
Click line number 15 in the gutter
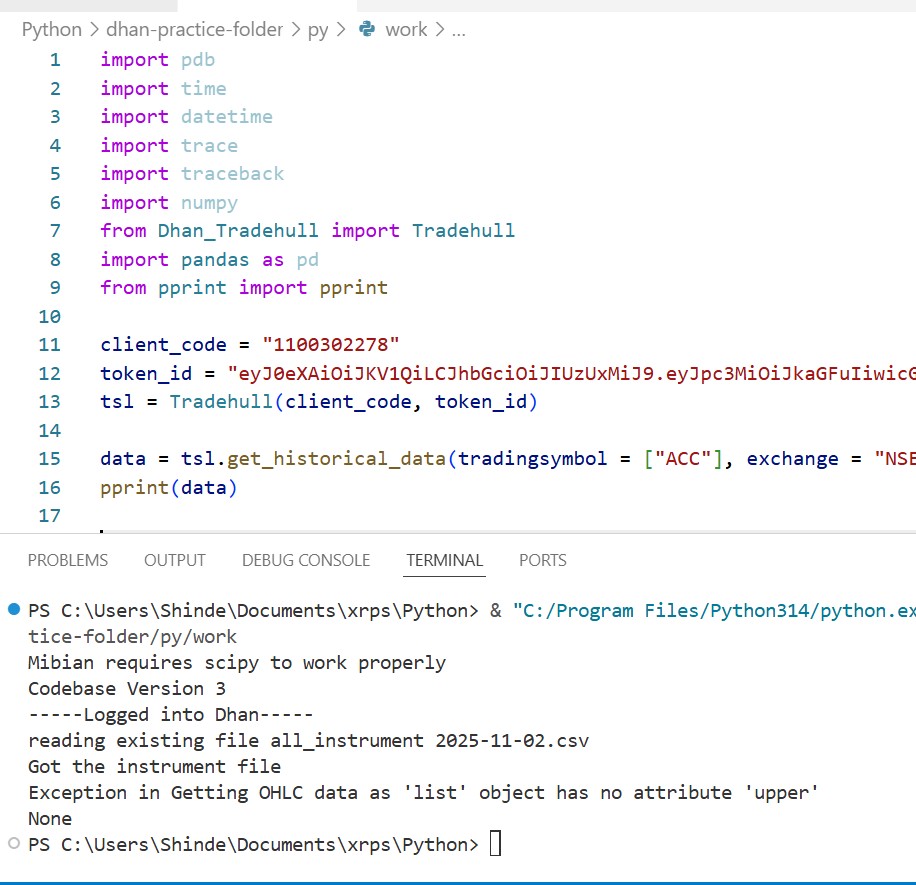point(50,459)
